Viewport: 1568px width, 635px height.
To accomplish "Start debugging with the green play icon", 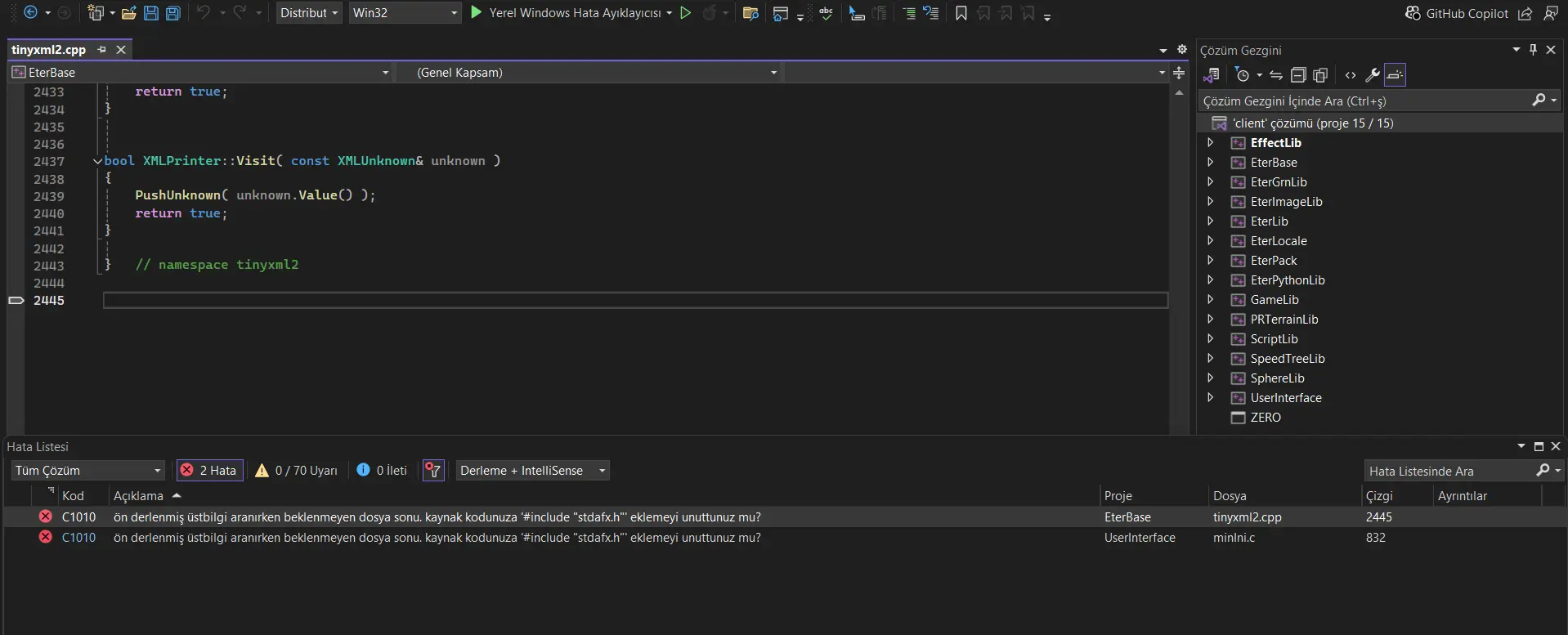I will pyautogui.click(x=477, y=13).
